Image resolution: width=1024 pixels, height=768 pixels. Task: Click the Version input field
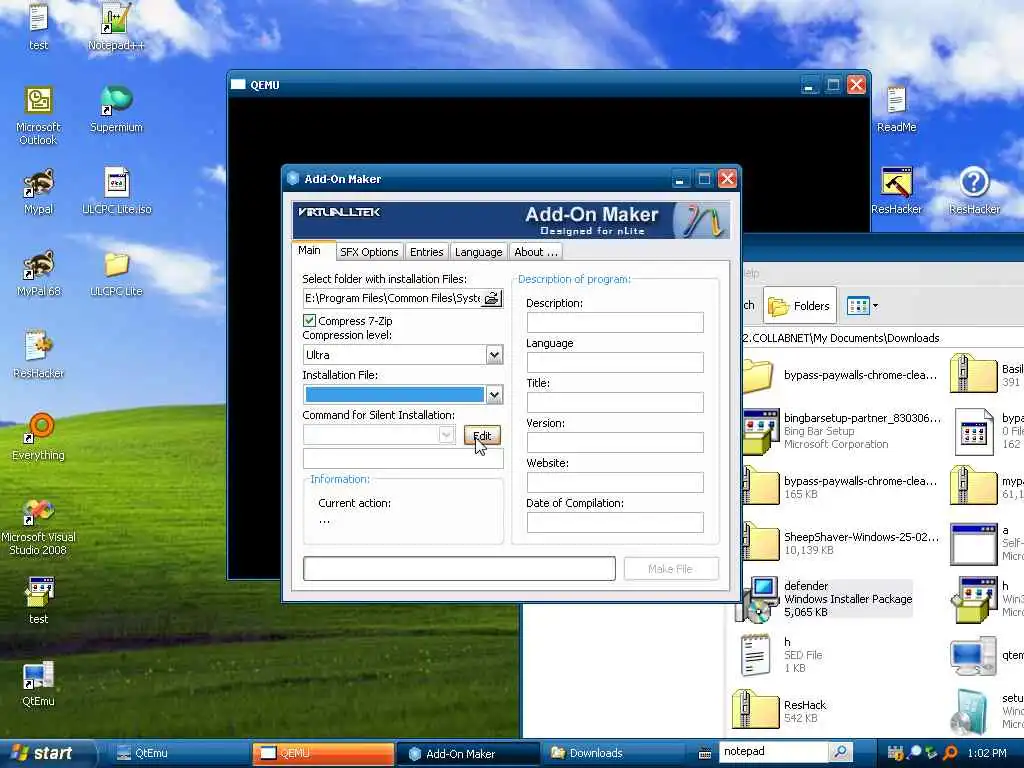(615, 442)
